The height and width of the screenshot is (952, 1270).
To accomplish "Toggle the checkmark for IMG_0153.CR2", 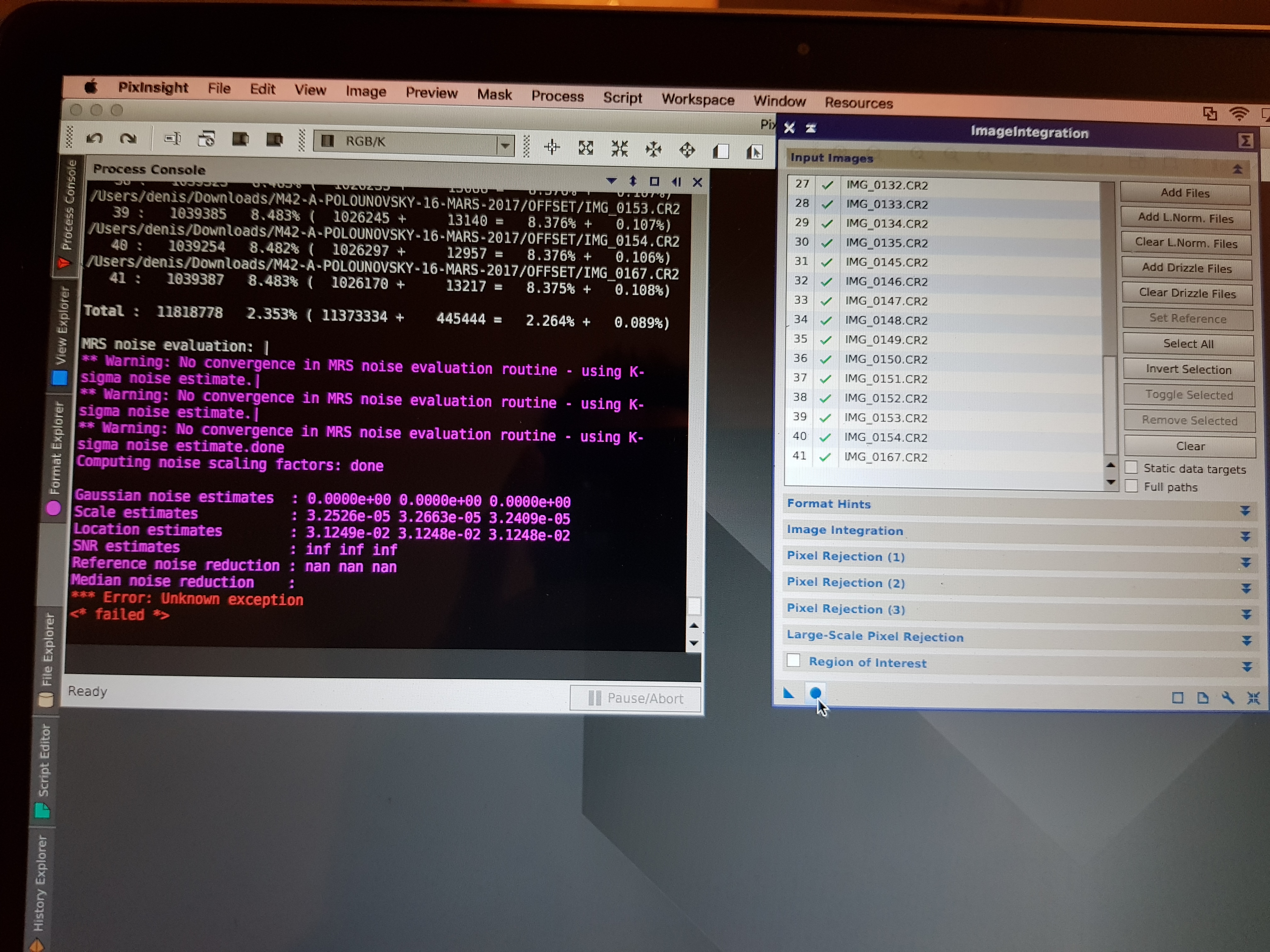I will pyautogui.click(x=825, y=418).
